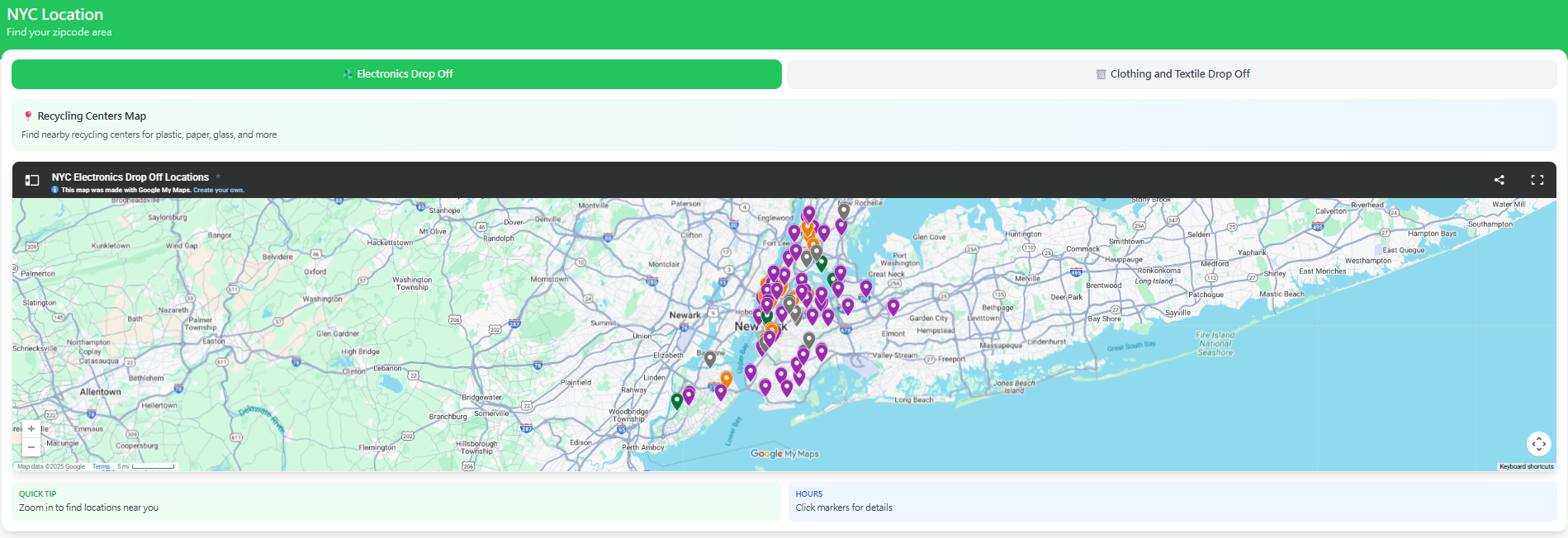The width and height of the screenshot is (1568, 538).
Task: Open the Google My Maps logo
Action: (784, 454)
